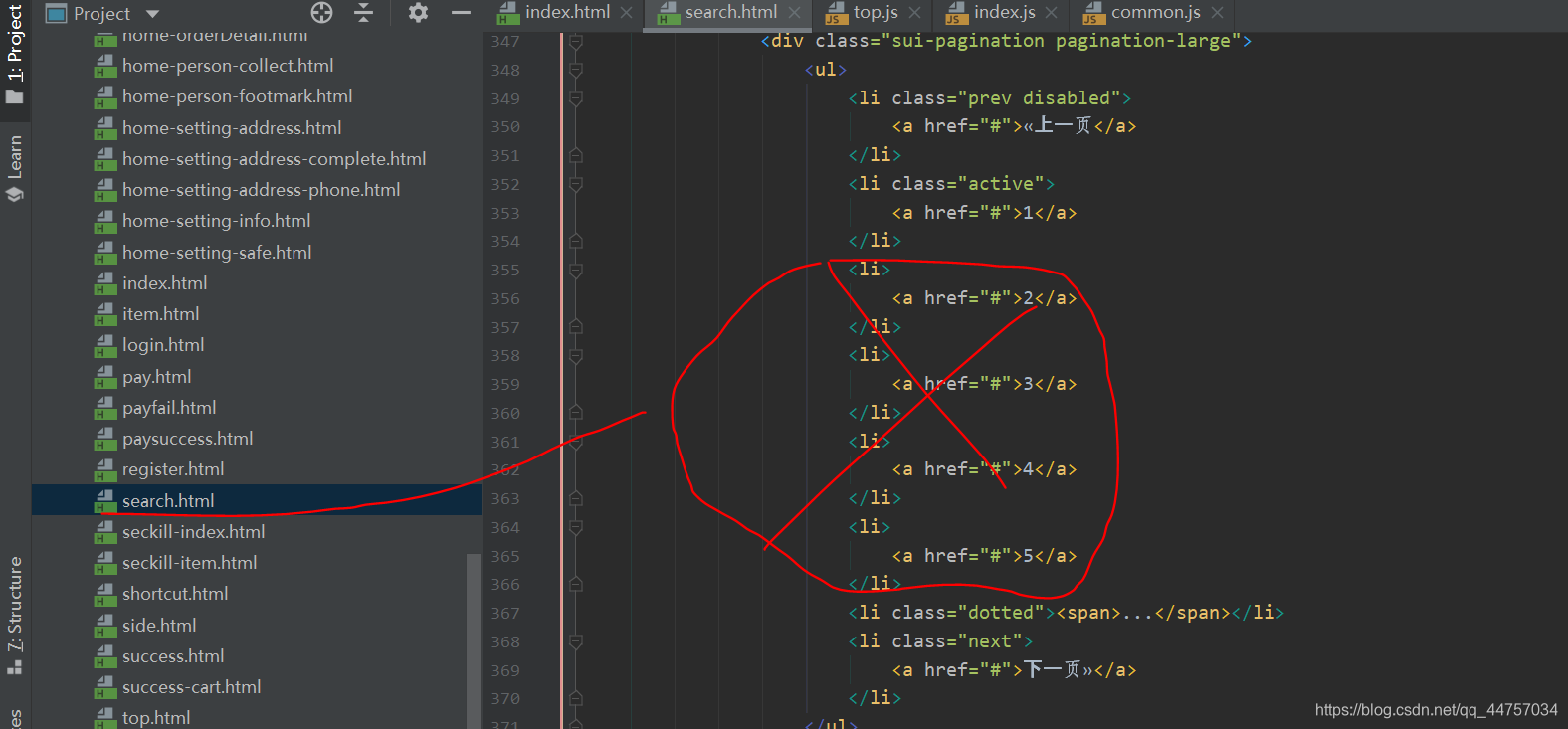The image size is (1568, 729).
Task: Open the Project view dropdown arrow
Action: (x=152, y=14)
